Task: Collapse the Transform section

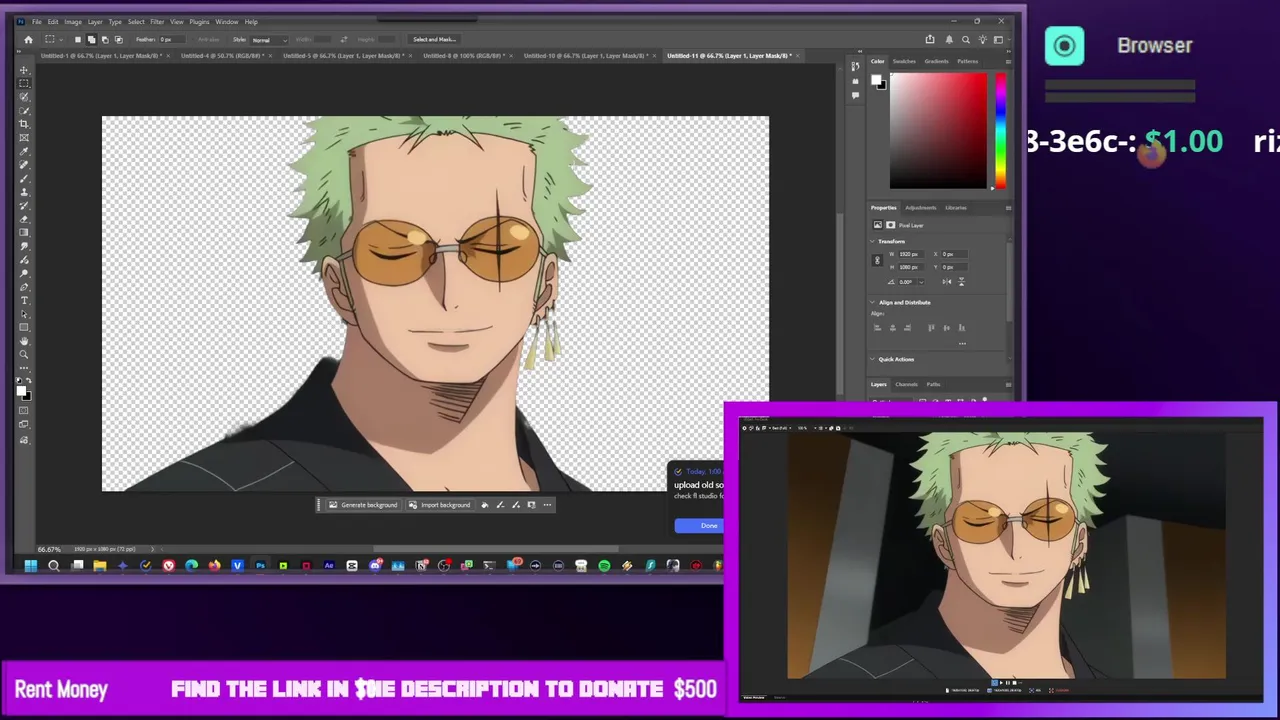Action: pyautogui.click(x=872, y=241)
